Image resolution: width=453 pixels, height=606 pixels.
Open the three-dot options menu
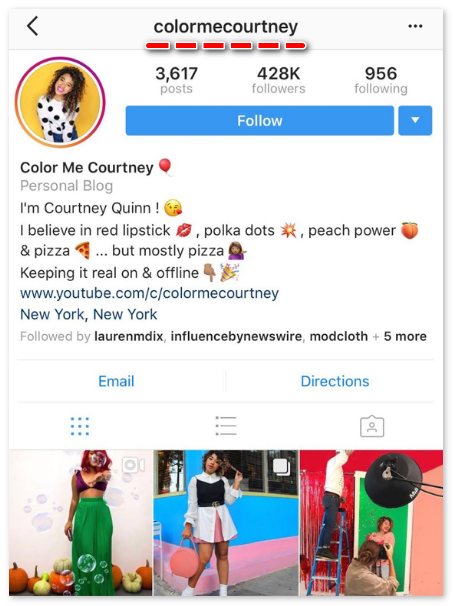coord(415,26)
